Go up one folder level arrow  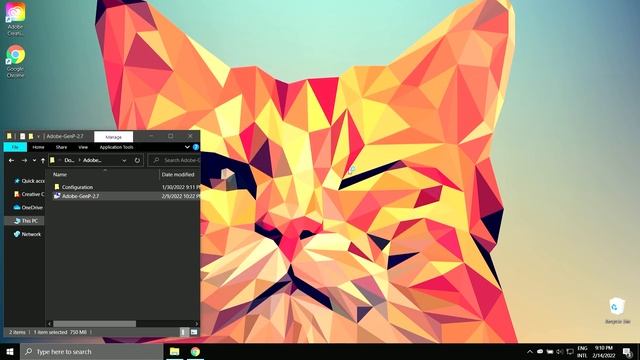pyautogui.click(x=43, y=160)
